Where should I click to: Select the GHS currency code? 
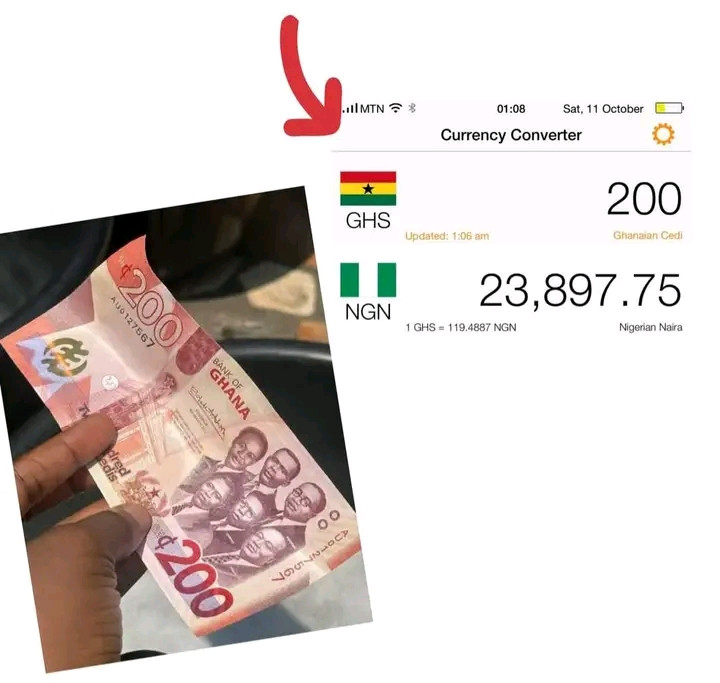coord(368,221)
